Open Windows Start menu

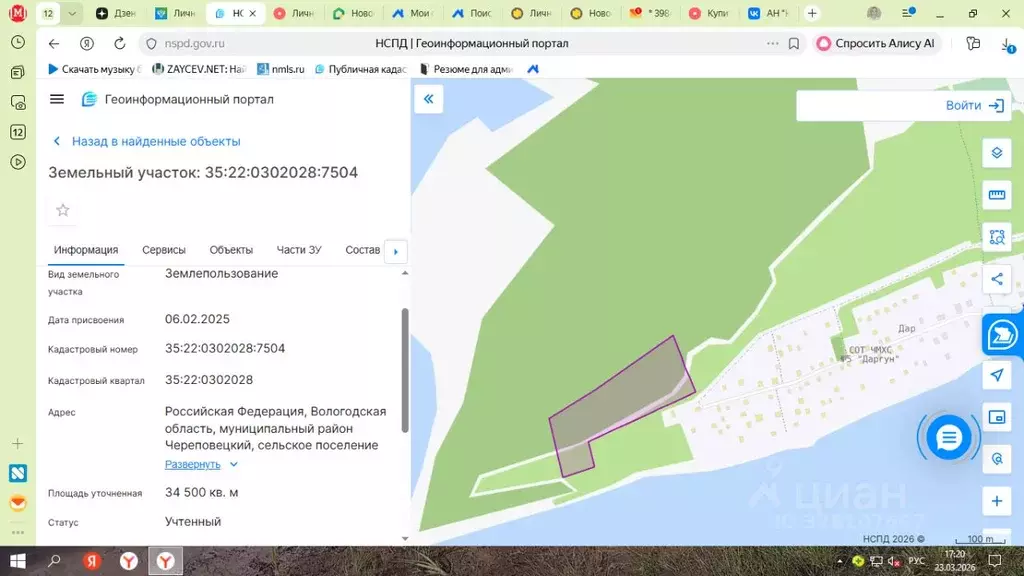click(17, 561)
